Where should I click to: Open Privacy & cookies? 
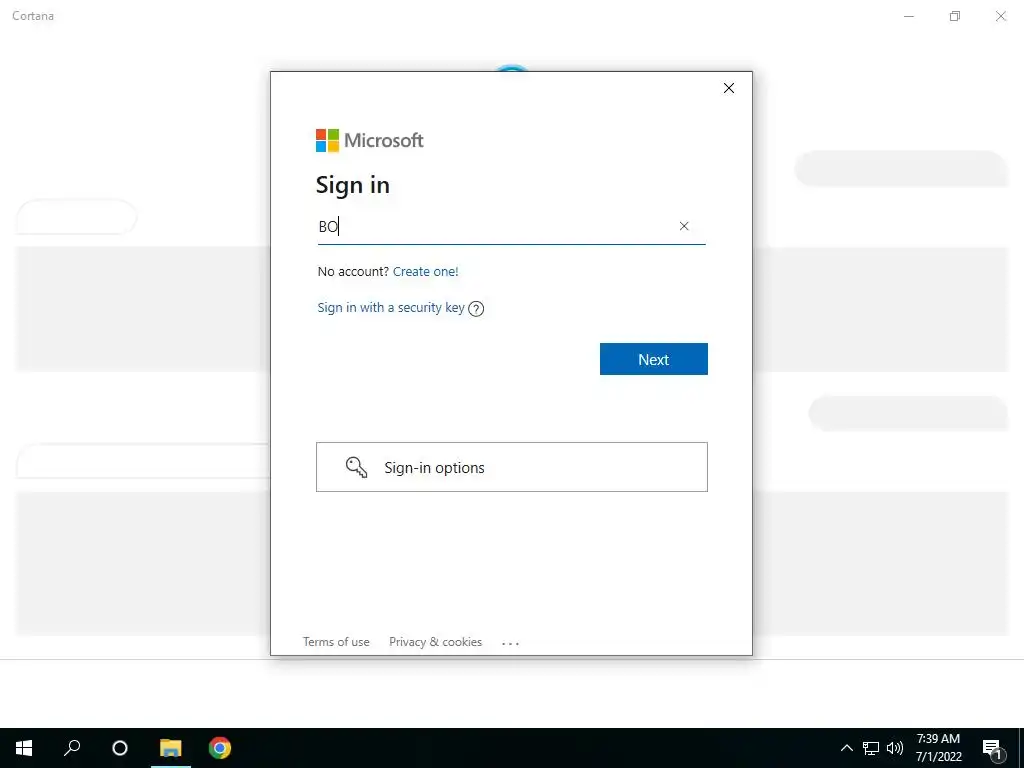[436, 642]
